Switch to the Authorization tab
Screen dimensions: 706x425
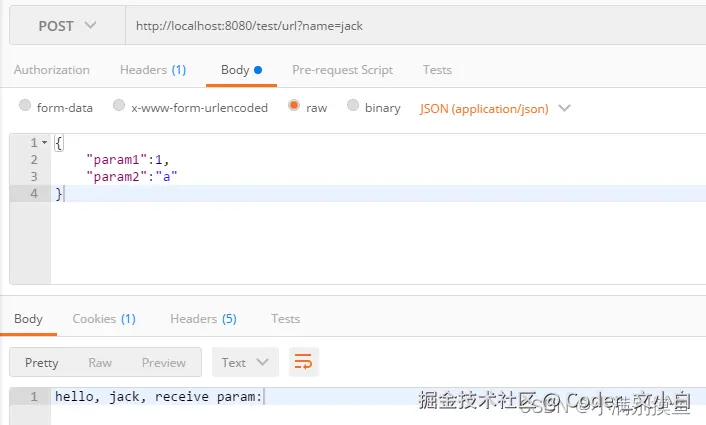tap(52, 70)
